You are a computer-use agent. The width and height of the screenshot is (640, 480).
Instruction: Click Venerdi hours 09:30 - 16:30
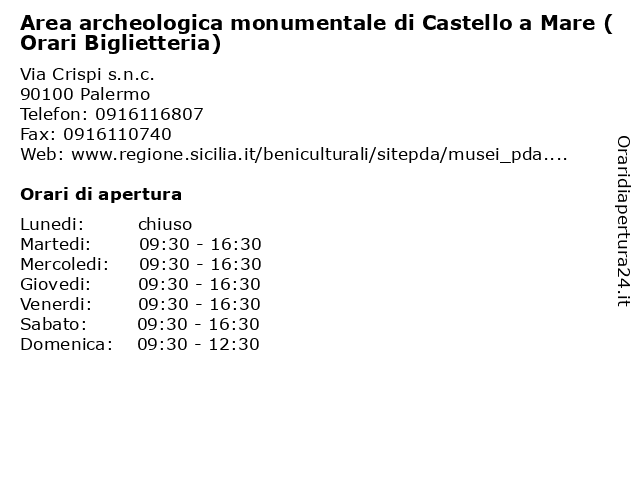coord(199,304)
